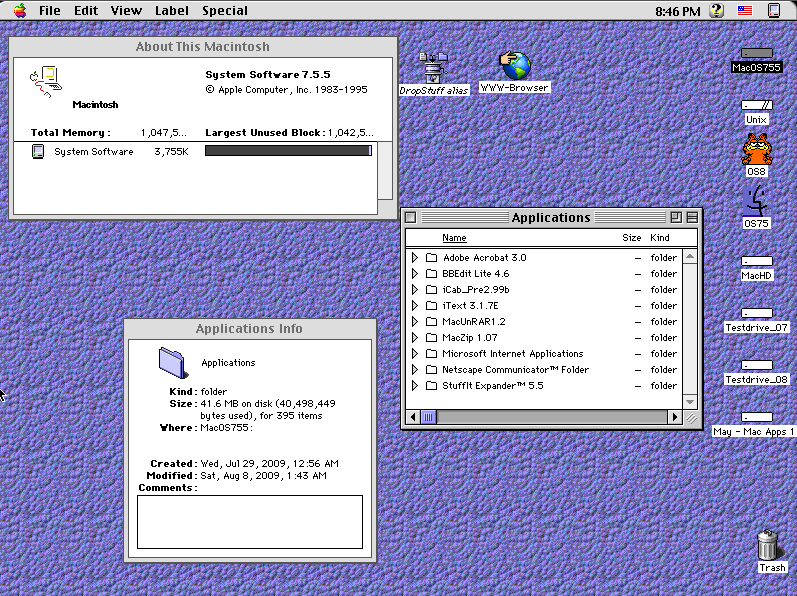
Task: Expand the iText 3.1.7E folder triangle
Action: tap(415, 306)
